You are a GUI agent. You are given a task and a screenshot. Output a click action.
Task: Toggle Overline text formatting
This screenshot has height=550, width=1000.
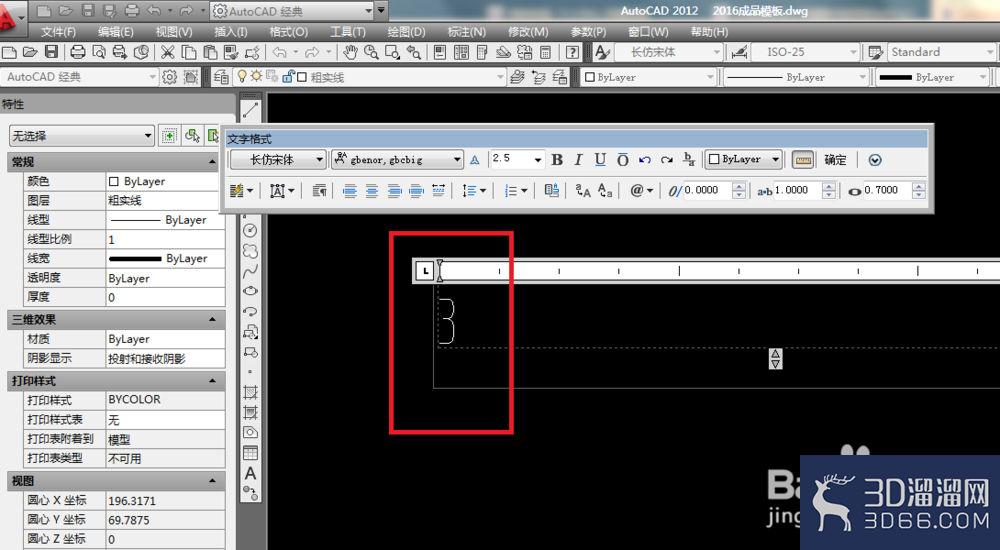[x=622, y=160]
